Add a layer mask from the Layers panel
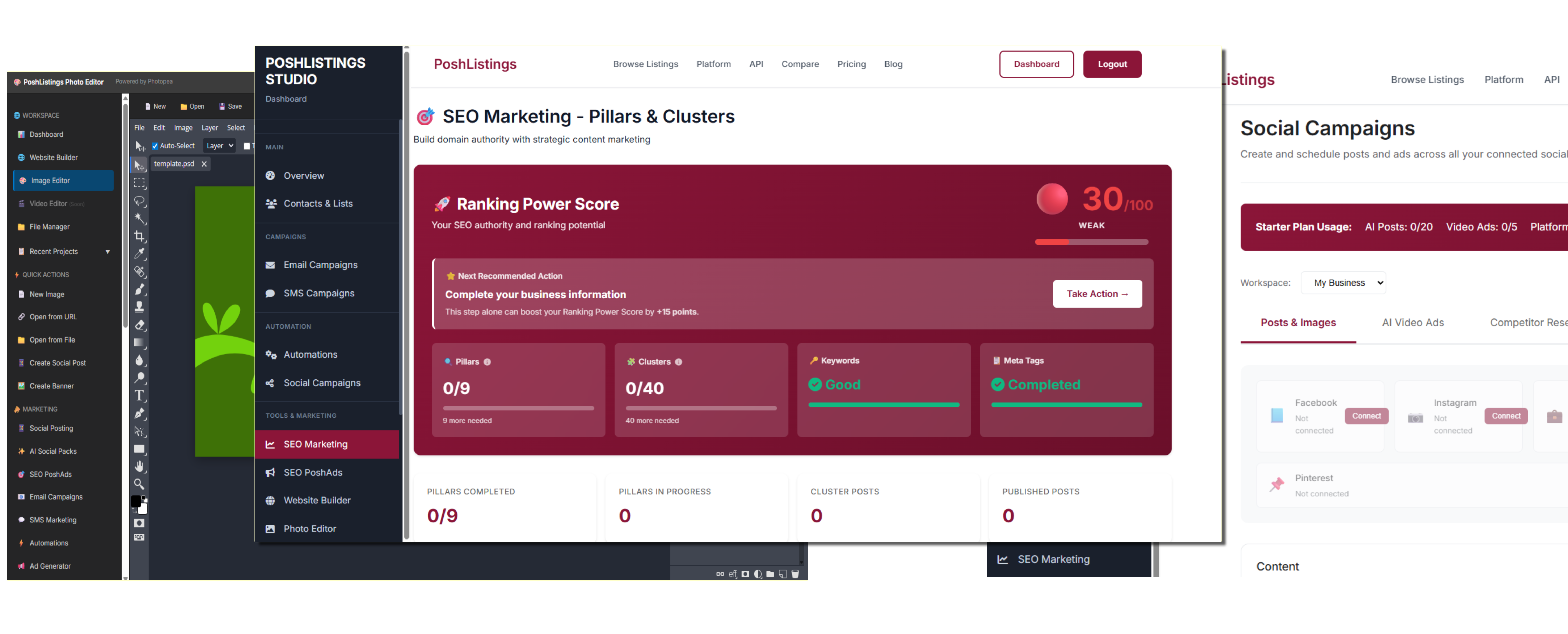The image size is (1568, 634). pyautogui.click(x=745, y=574)
